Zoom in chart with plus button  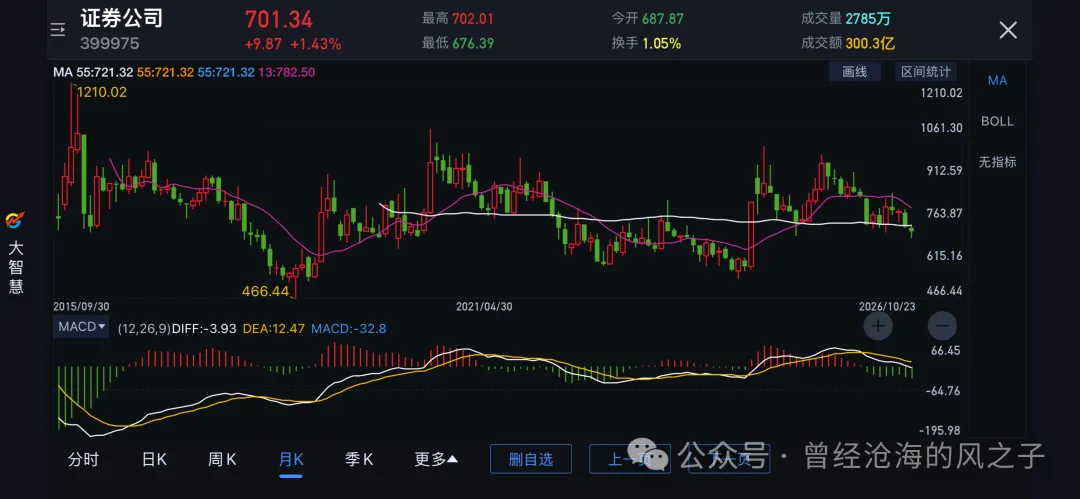click(x=878, y=326)
